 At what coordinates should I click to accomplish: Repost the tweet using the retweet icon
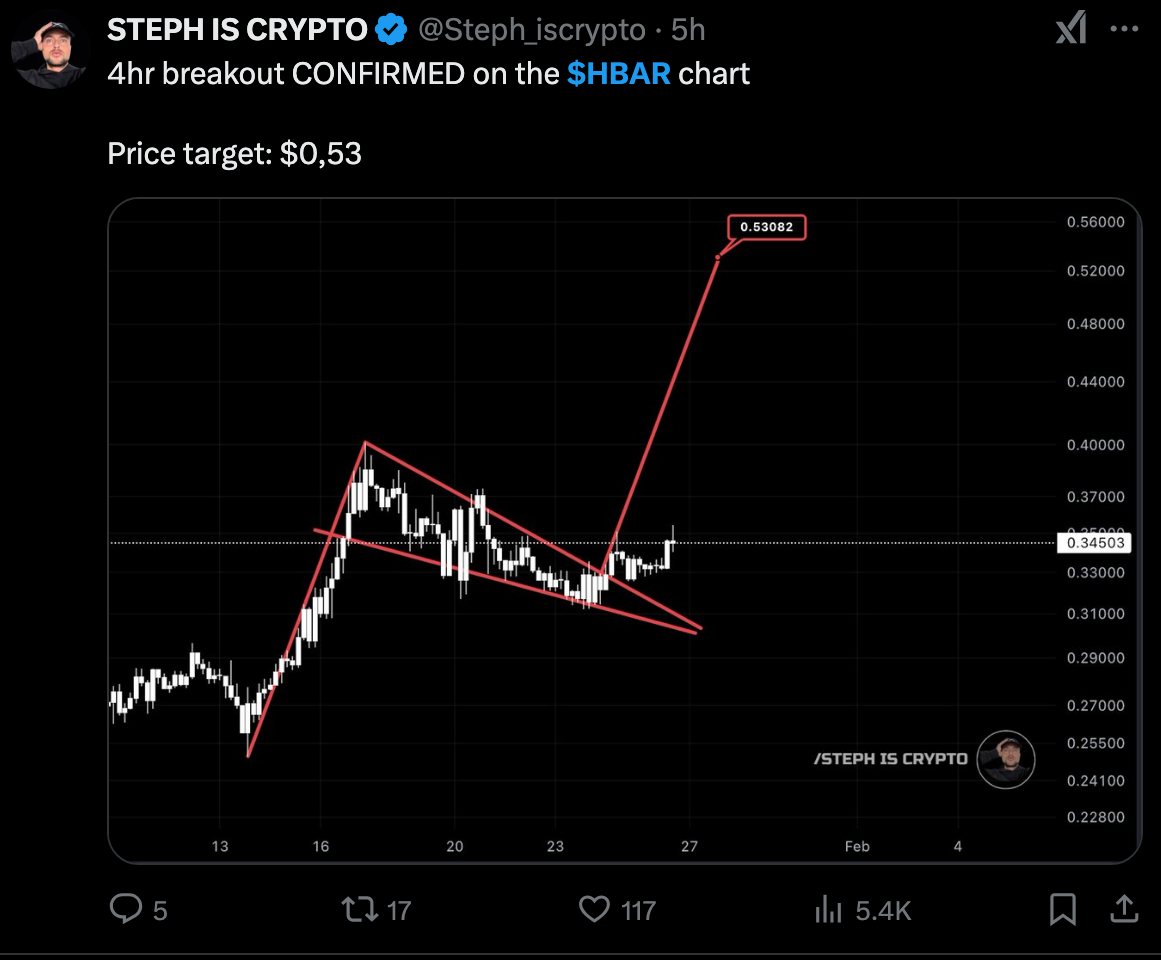360,909
